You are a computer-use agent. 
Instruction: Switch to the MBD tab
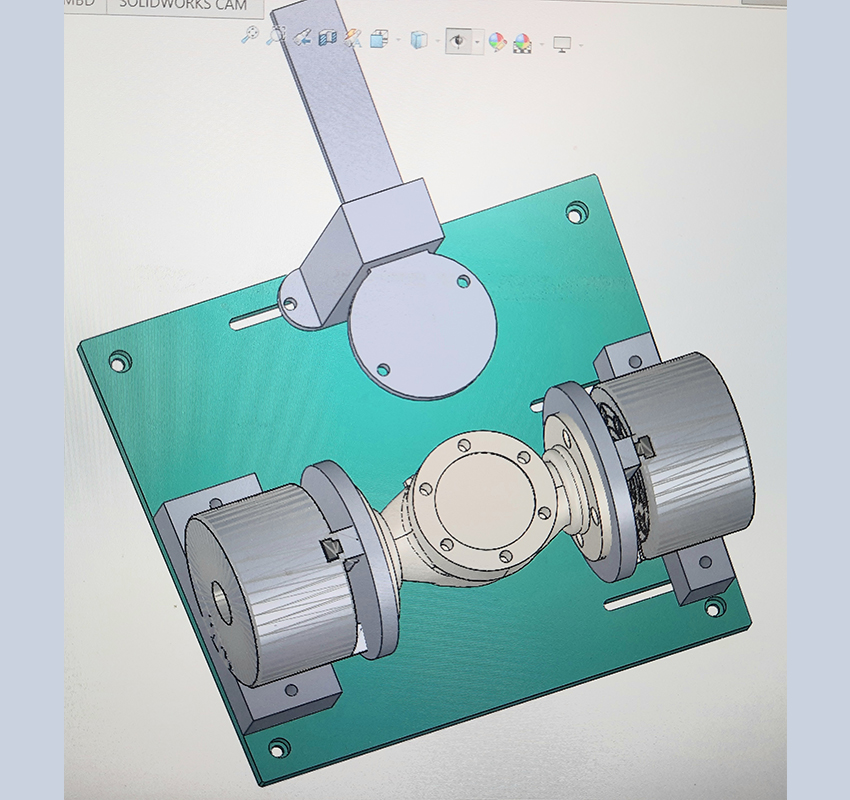82,4
